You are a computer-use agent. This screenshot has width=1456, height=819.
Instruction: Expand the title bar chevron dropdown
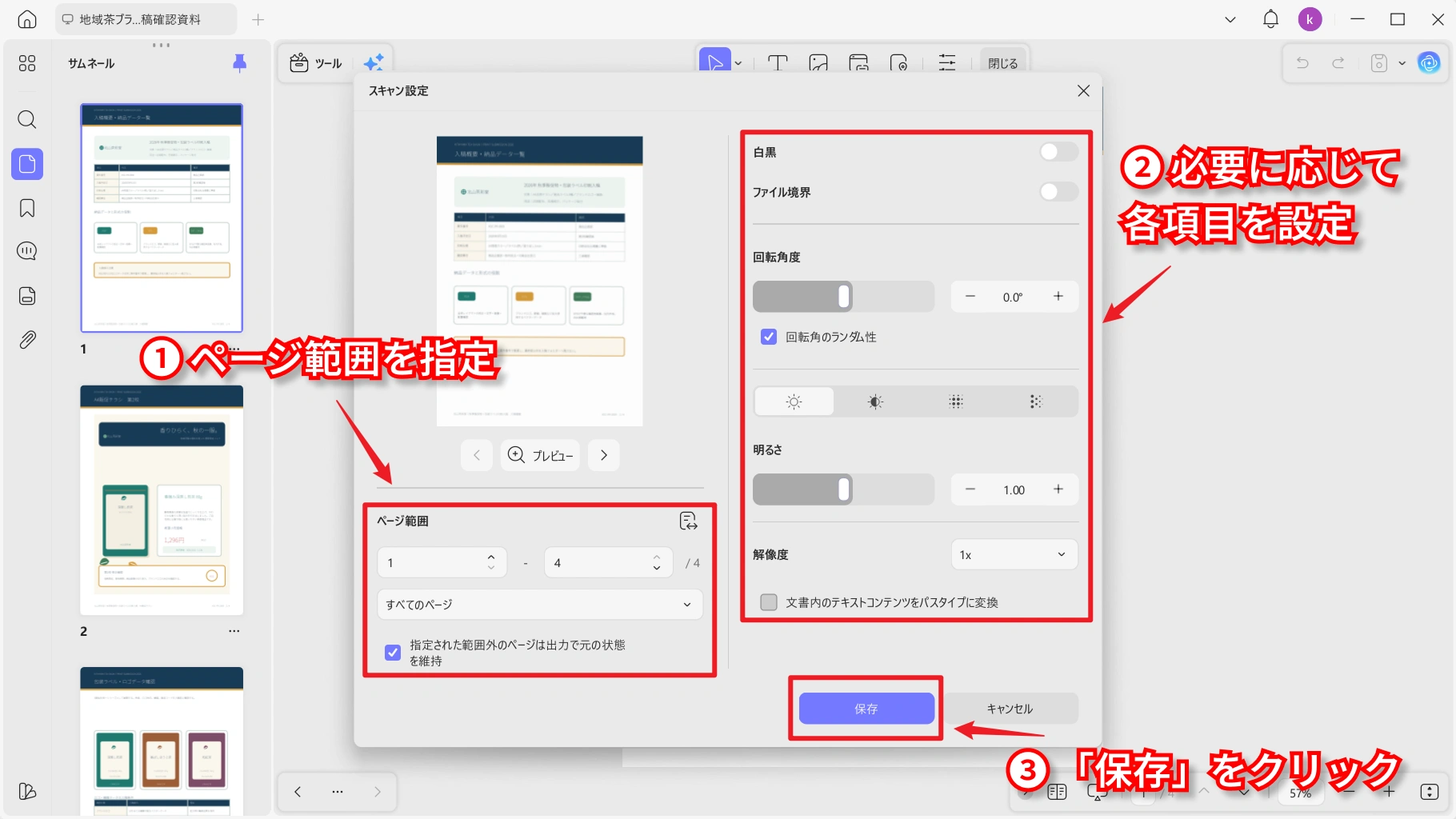pos(1230,19)
